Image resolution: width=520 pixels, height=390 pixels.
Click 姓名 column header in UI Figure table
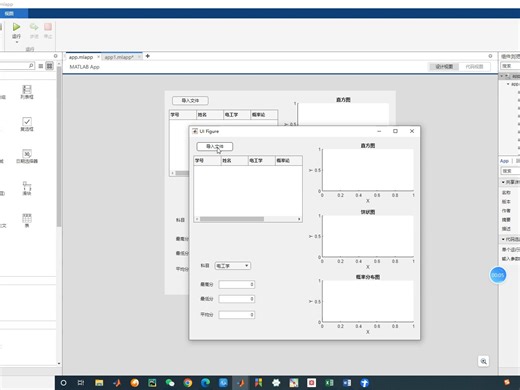pos(235,161)
